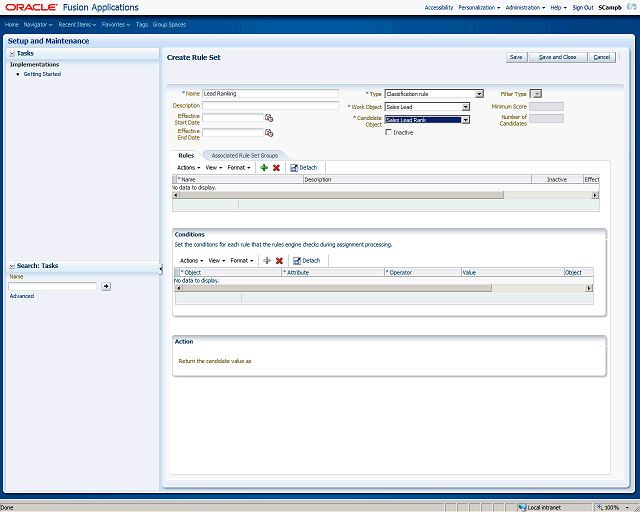Click the task search go arrow
640x512 pixels.
point(106,287)
